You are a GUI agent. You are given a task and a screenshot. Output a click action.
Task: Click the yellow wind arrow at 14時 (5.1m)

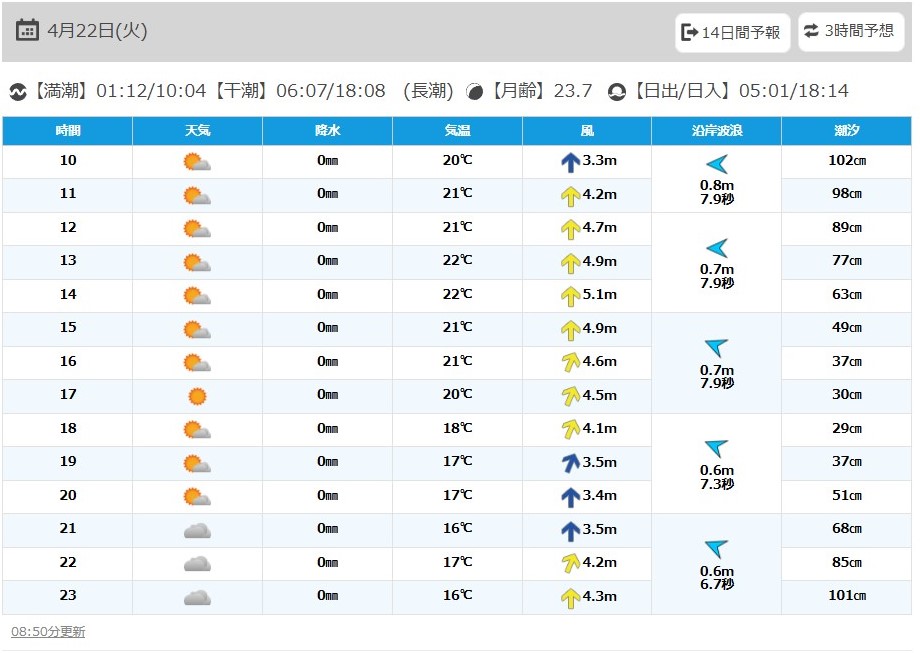pyautogui.click(x=570, y=296)
